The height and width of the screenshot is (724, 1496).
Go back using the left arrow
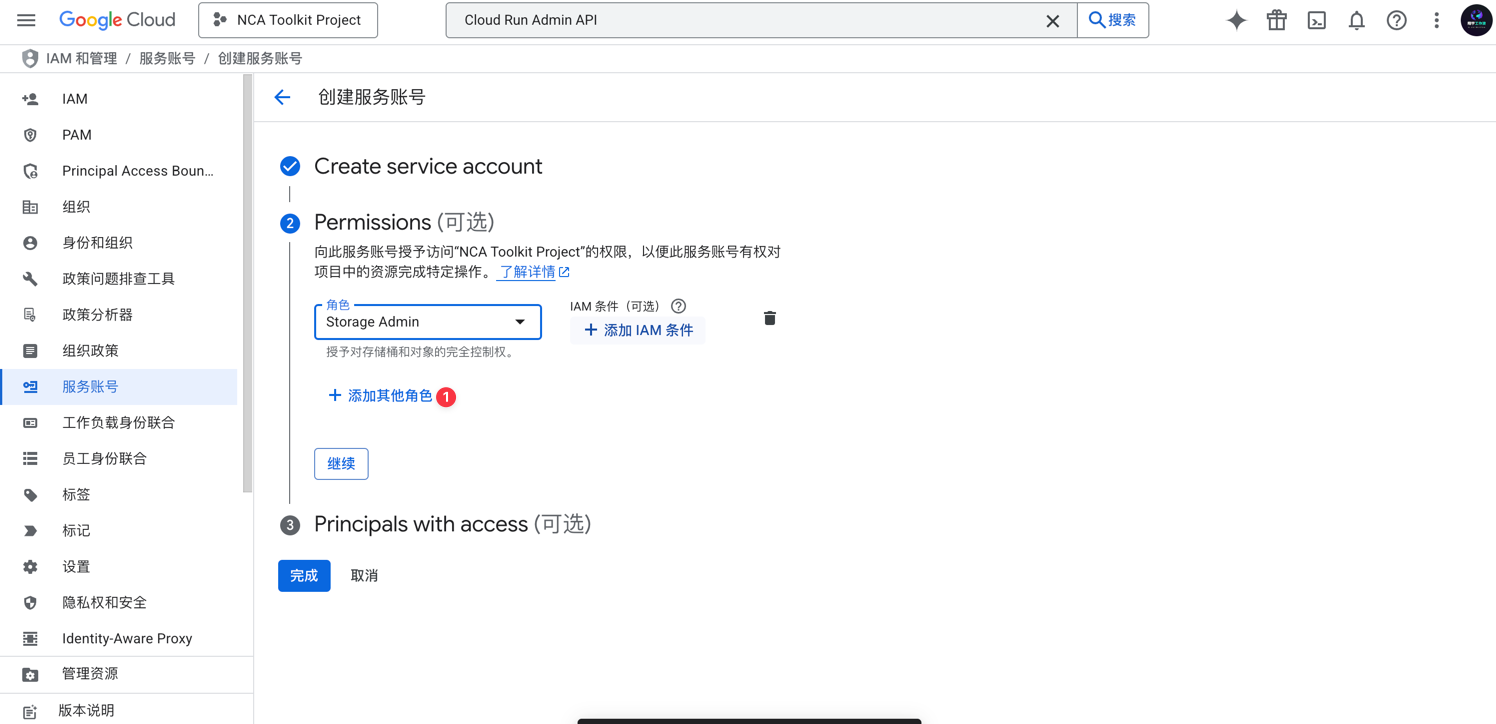point(282,97)
